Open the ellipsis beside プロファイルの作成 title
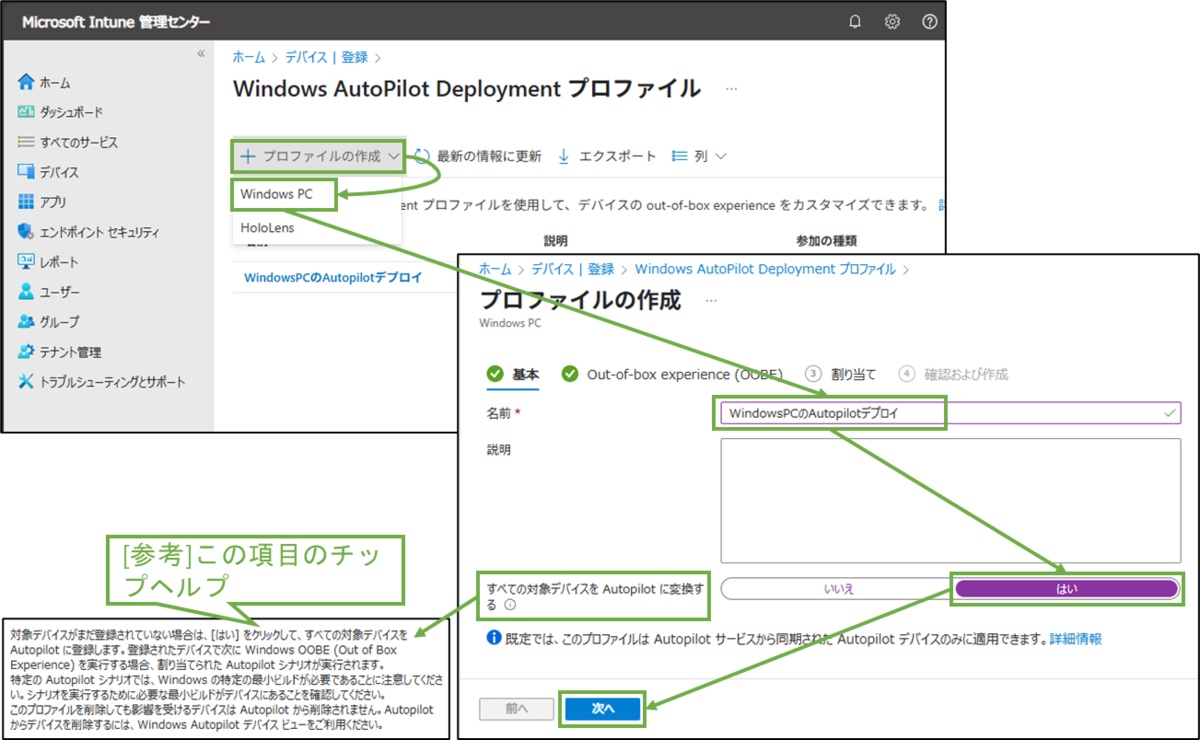Viewport: 1200px width, 740px height. [711, 300]
